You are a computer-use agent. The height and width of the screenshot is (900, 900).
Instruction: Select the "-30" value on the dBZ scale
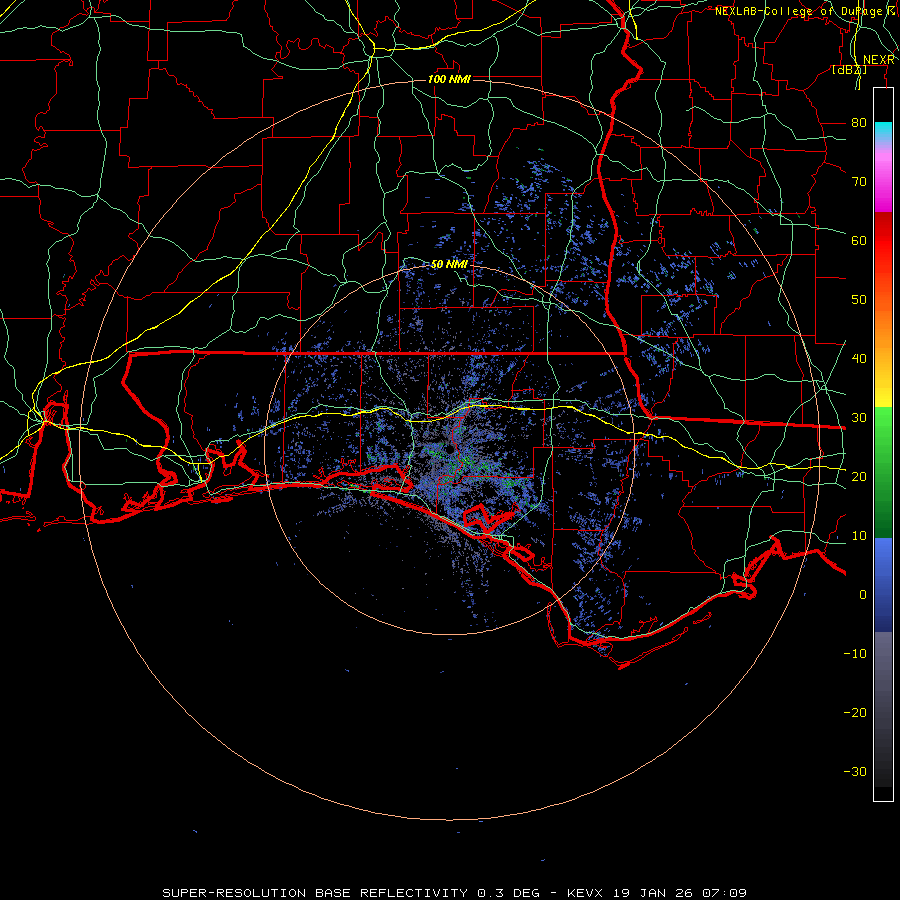(x=855, y=772)
